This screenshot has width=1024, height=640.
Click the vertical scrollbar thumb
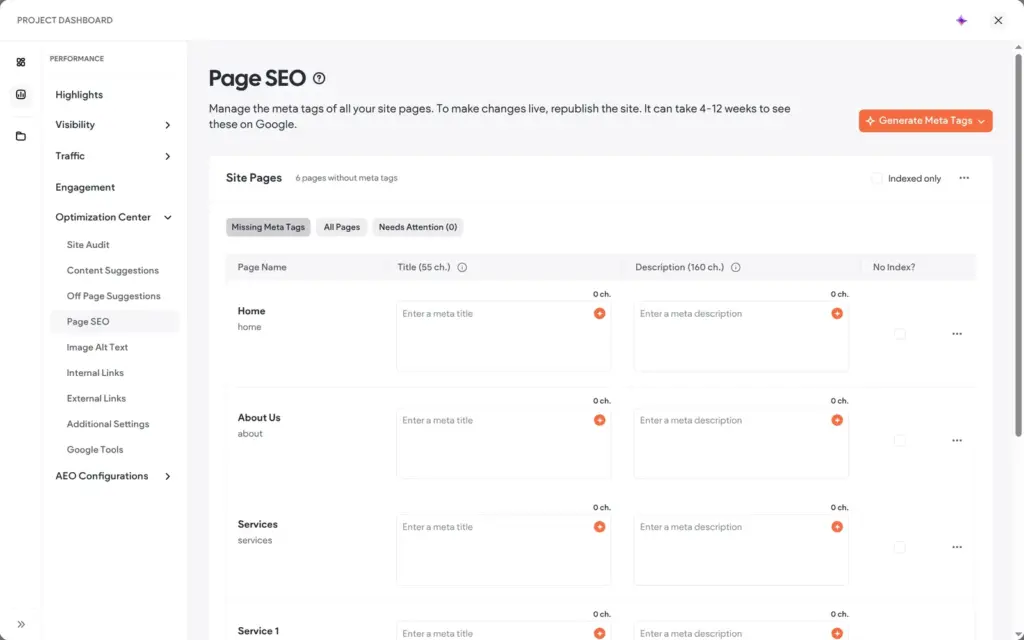1017,245
